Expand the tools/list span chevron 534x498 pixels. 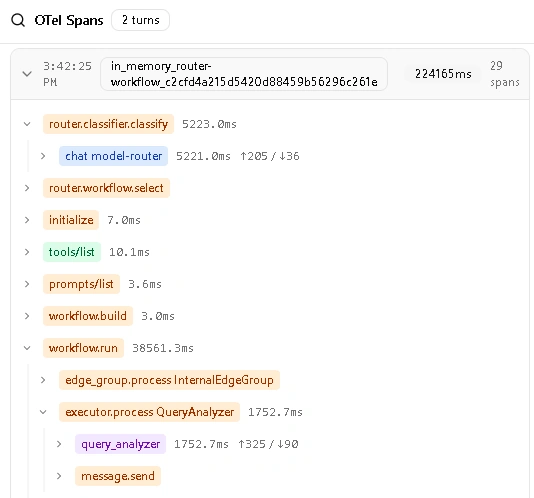[27, 252]
